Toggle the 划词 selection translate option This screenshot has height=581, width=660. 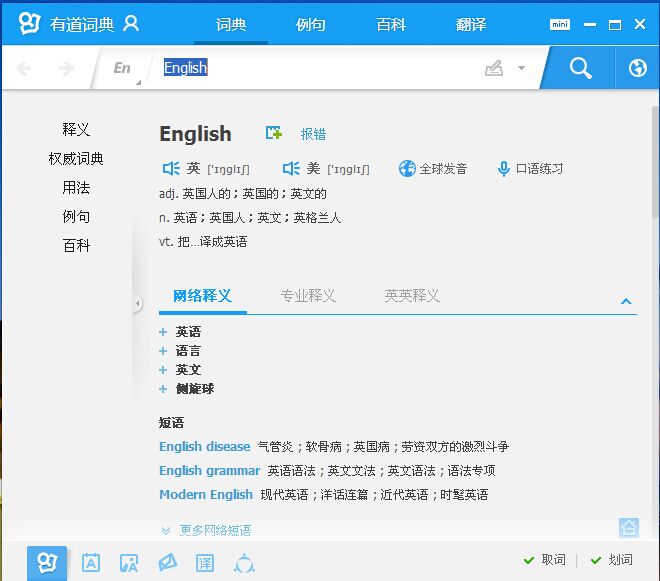pos(611,560)
